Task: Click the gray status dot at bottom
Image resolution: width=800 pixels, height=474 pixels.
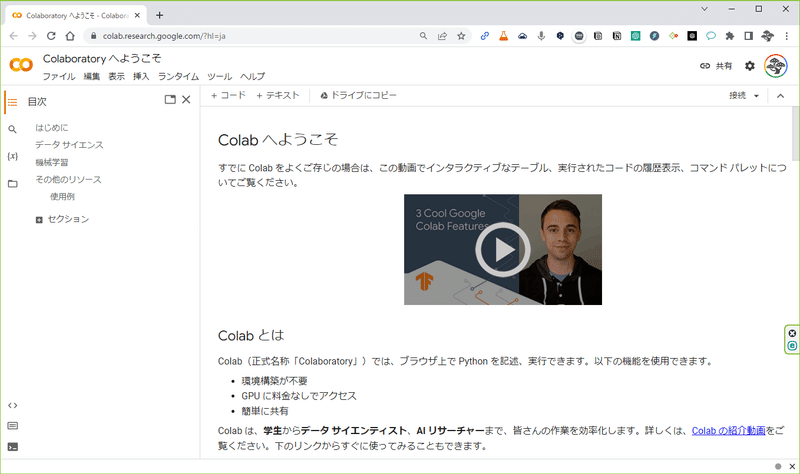Action: (778, 466)
